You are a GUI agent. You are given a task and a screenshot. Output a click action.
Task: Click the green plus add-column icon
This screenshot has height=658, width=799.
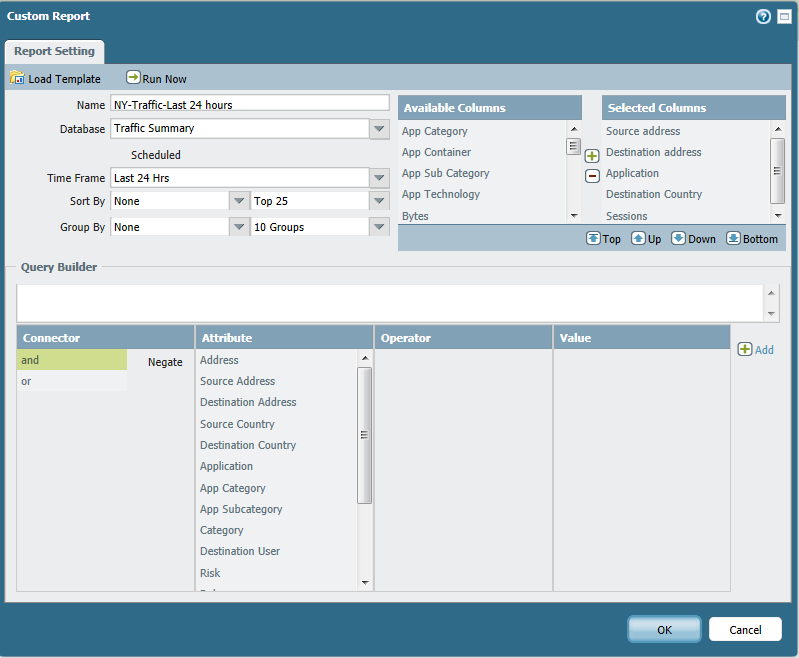(592, 156)
